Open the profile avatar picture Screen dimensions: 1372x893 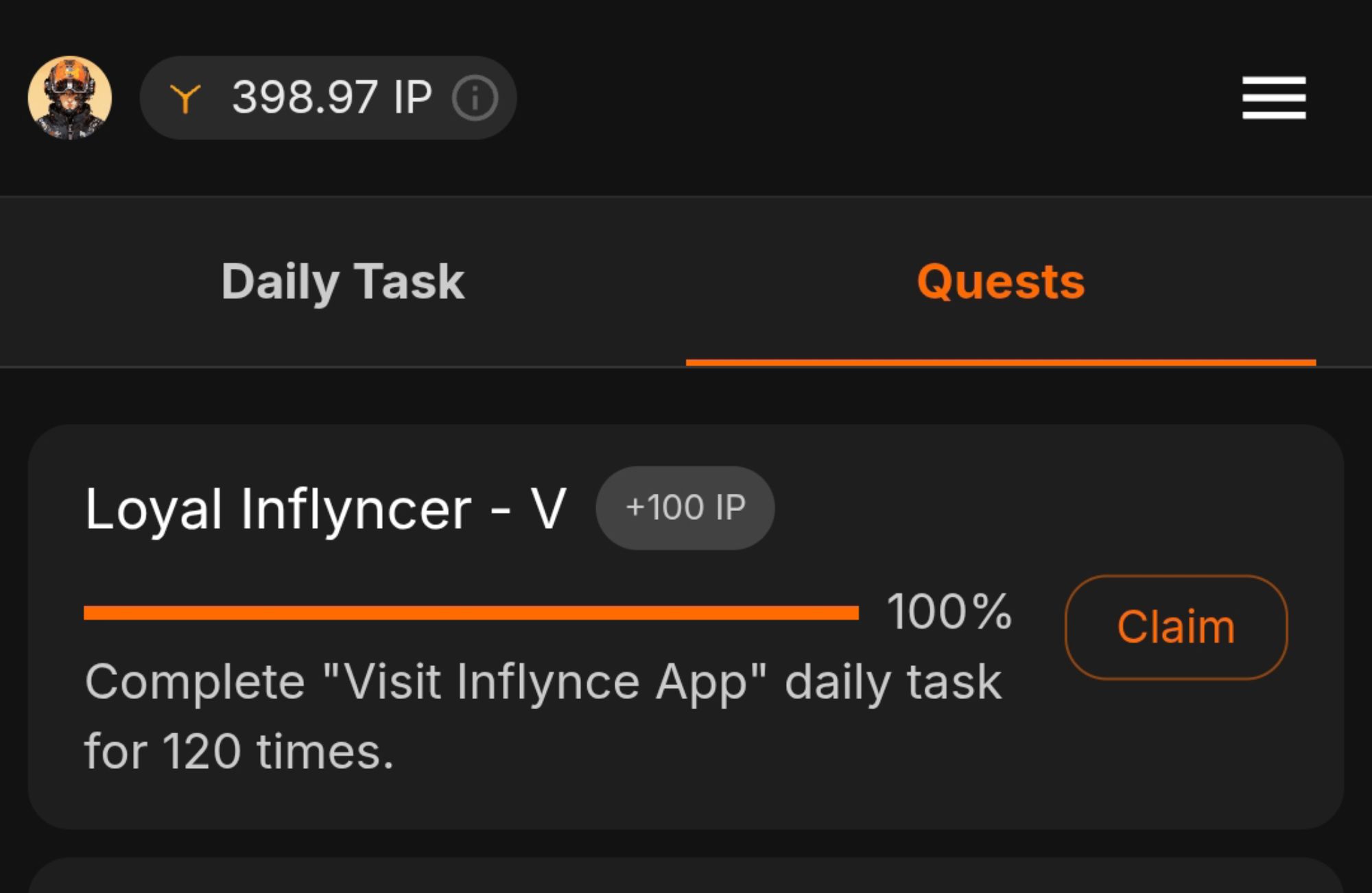click(x=69, y=98)
